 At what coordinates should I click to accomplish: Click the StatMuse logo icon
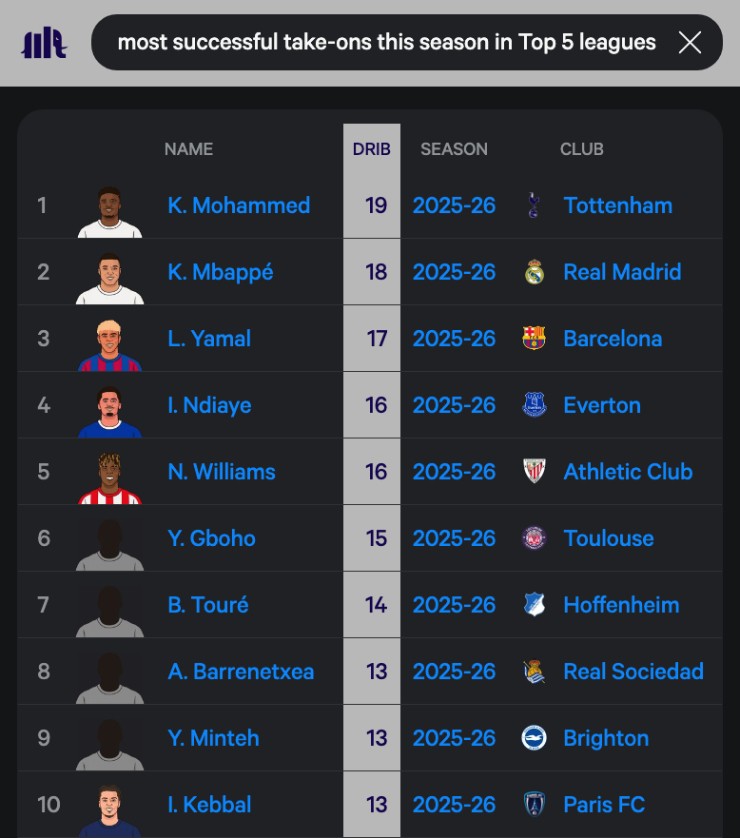44,43
